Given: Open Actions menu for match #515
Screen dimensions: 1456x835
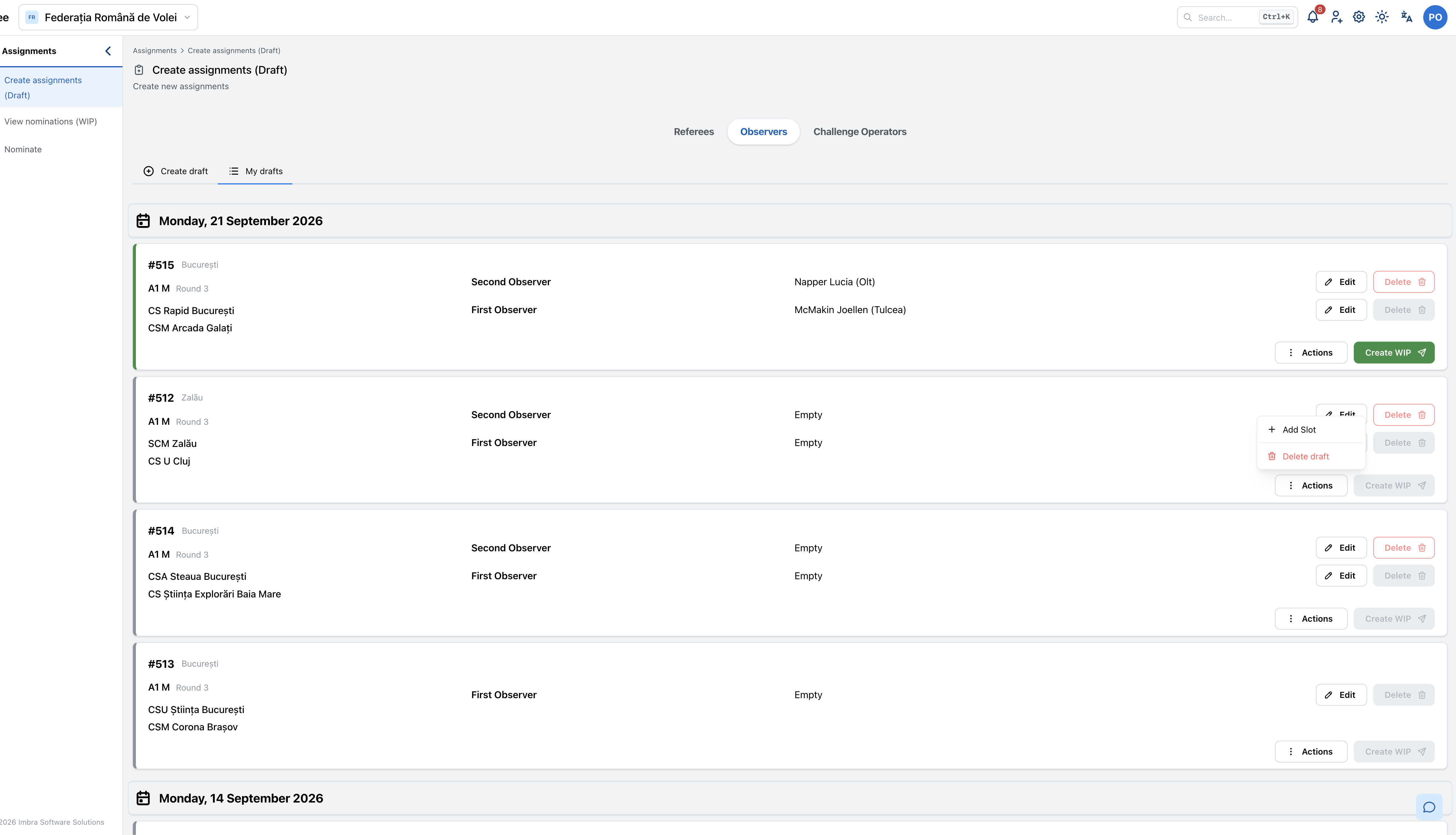Looking at the screenshot, I should tap(1311, 353).
